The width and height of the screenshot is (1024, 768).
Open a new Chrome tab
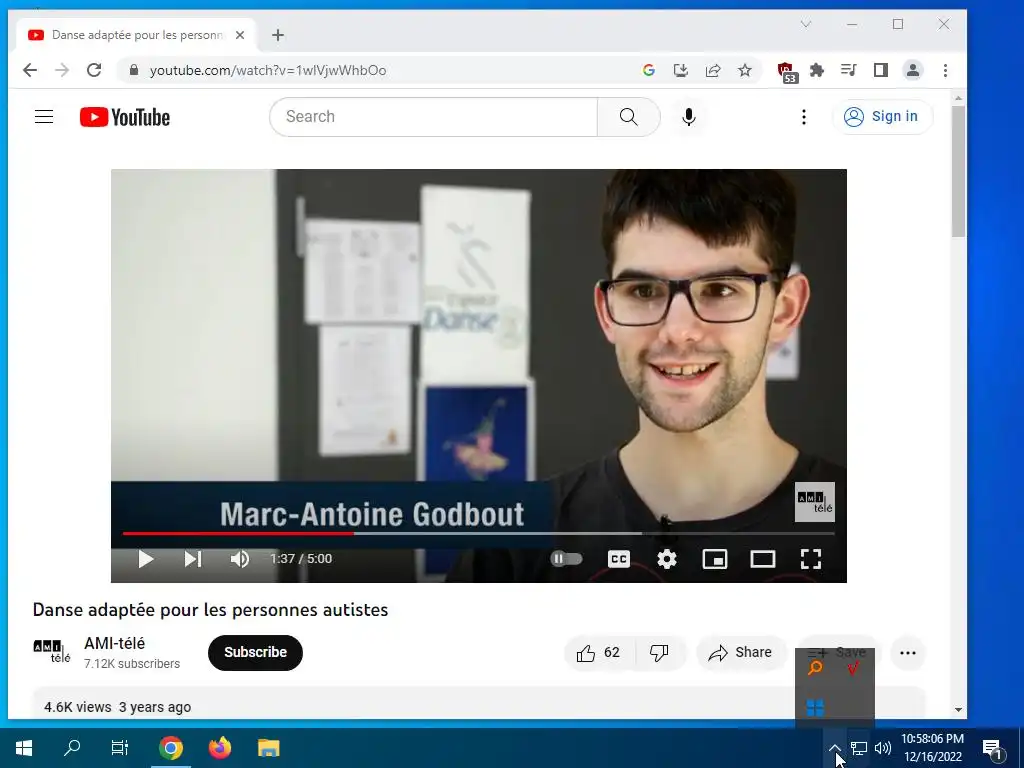278,35
